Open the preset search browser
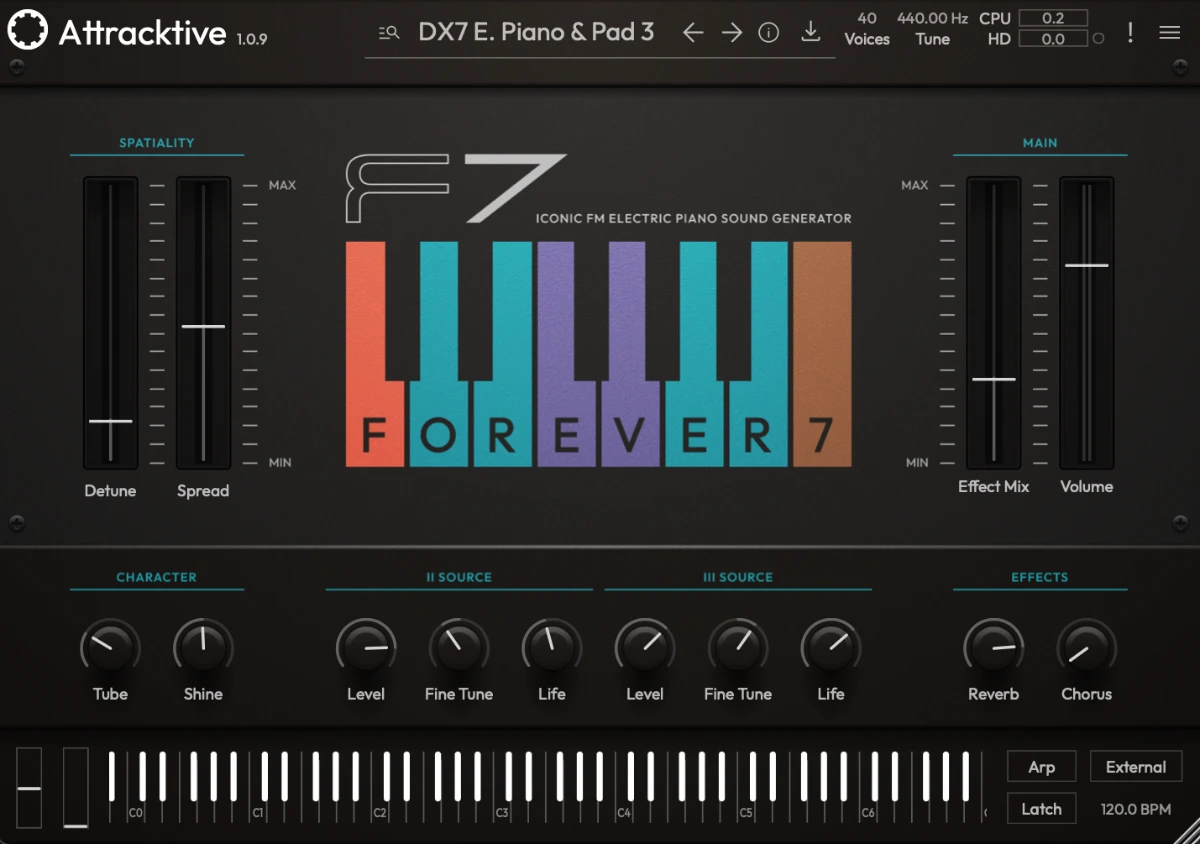Image resolution: width=1200 pixels, height=844 pixels. 388,32
